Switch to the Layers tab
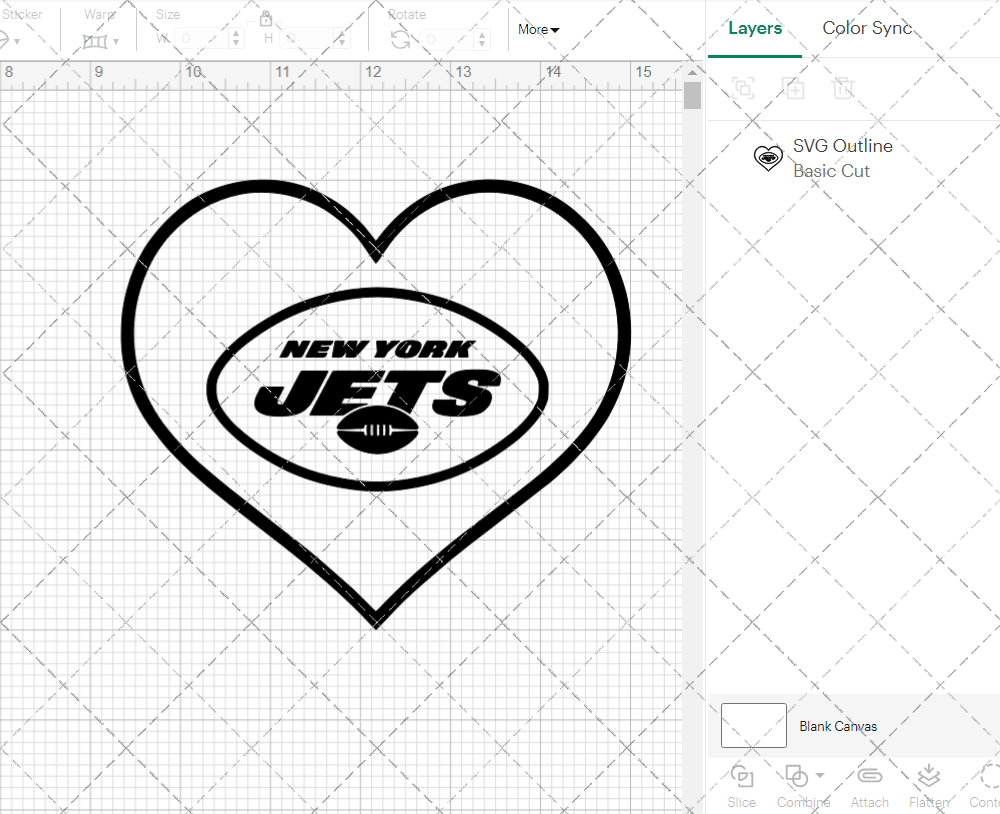 [x=755, y=28]
